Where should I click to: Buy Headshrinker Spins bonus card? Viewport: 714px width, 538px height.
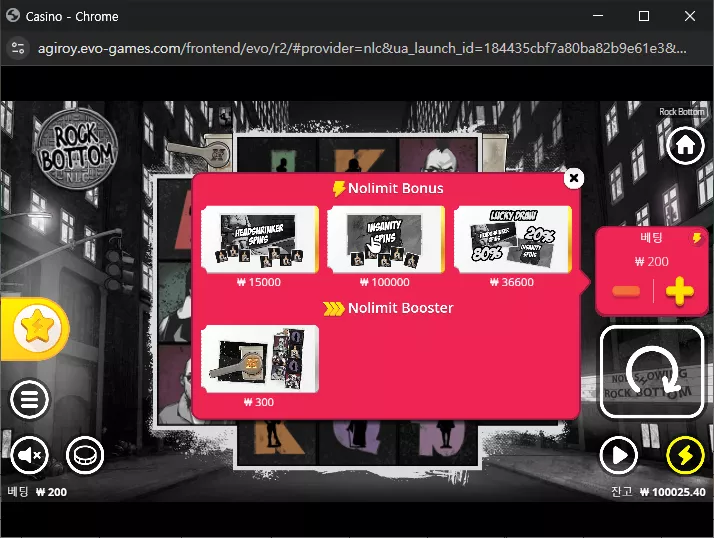tap(260, 239)
